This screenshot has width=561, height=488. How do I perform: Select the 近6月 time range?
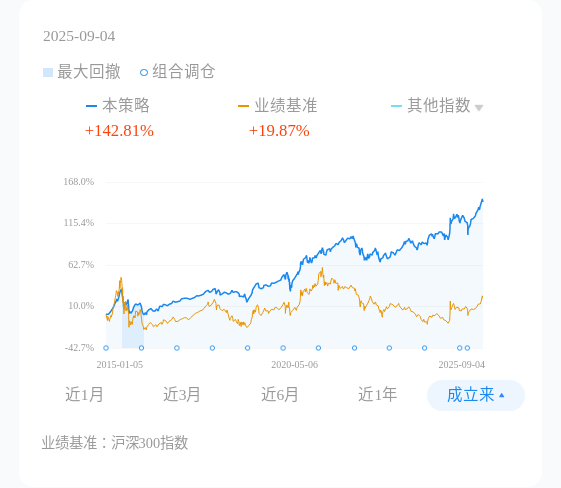(x=280, y=395)
